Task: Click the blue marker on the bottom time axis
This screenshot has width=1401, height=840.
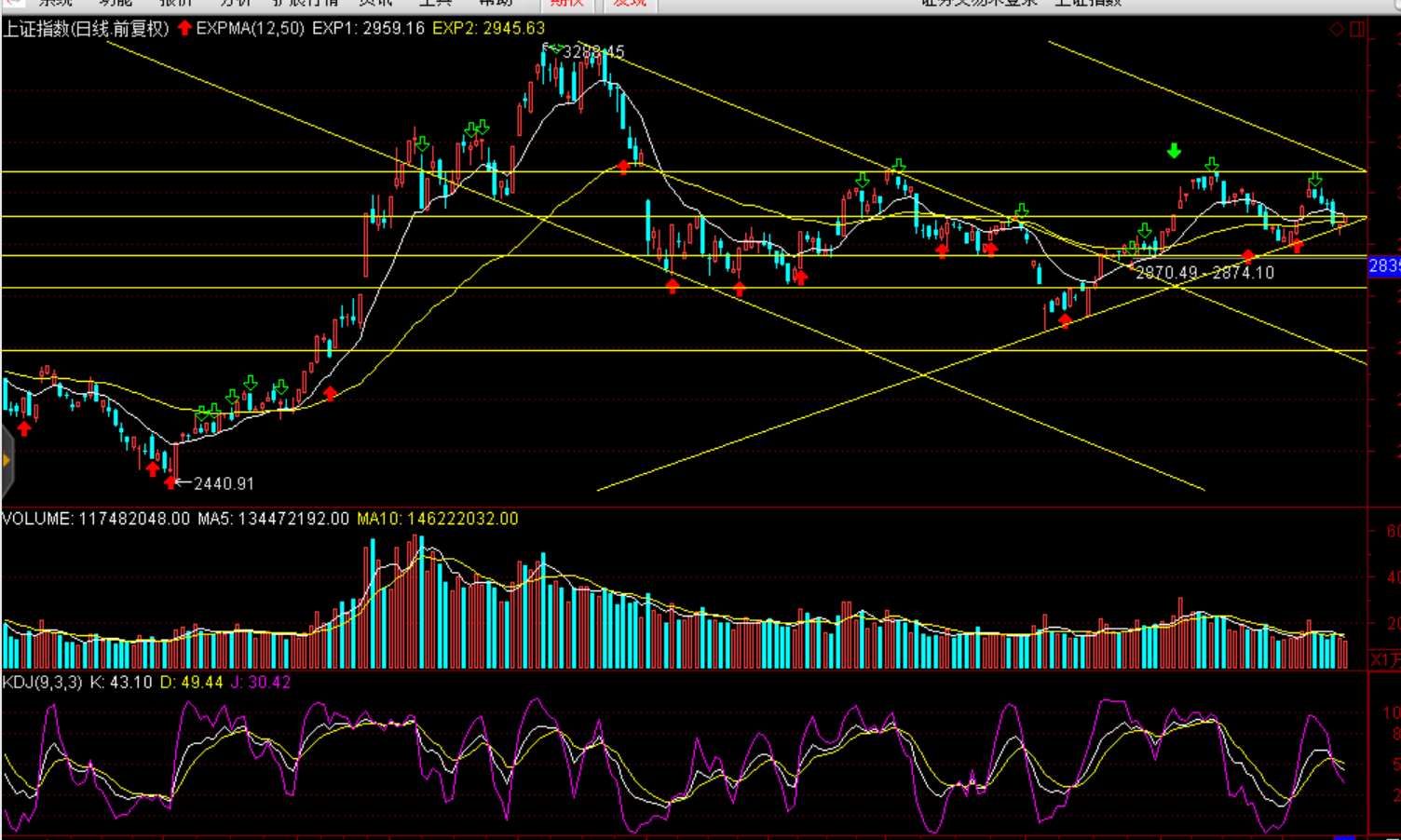Action: pos(1343,836)
